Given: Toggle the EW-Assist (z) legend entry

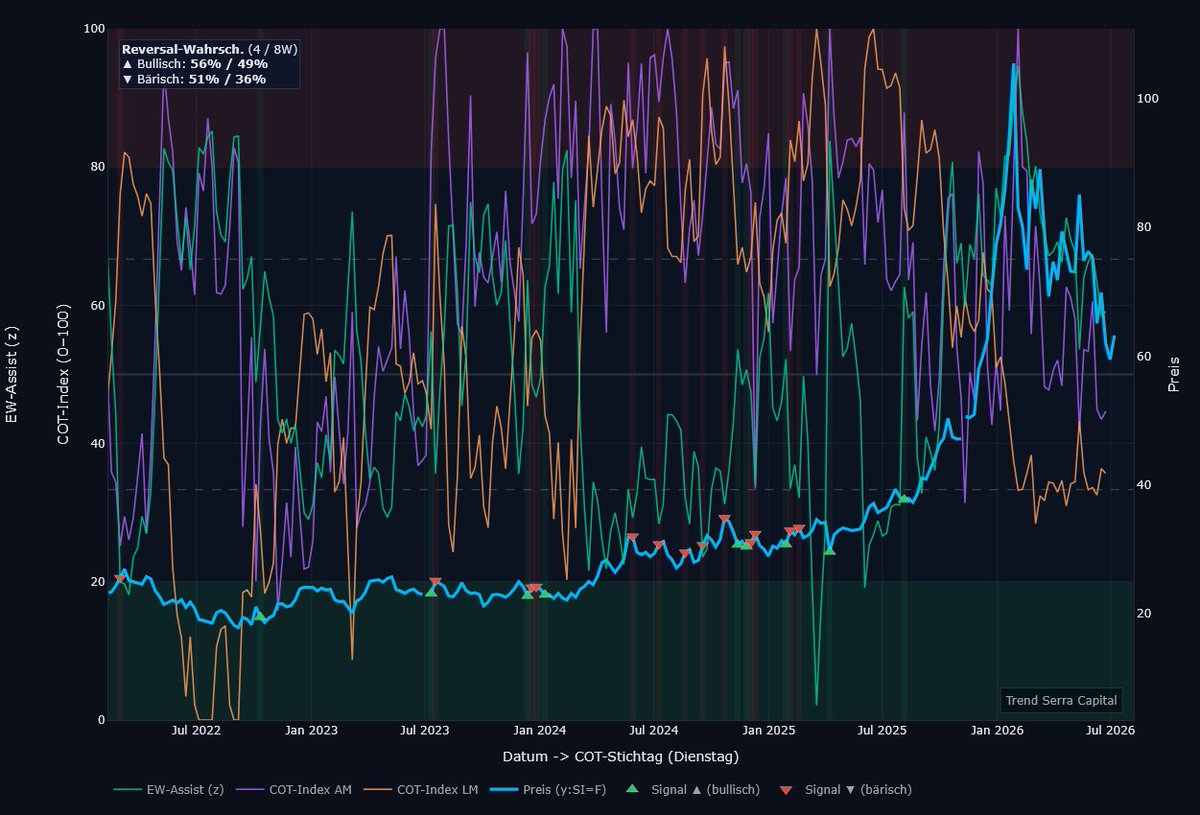Looking at the screenshot, I should [x=168, y=790].
